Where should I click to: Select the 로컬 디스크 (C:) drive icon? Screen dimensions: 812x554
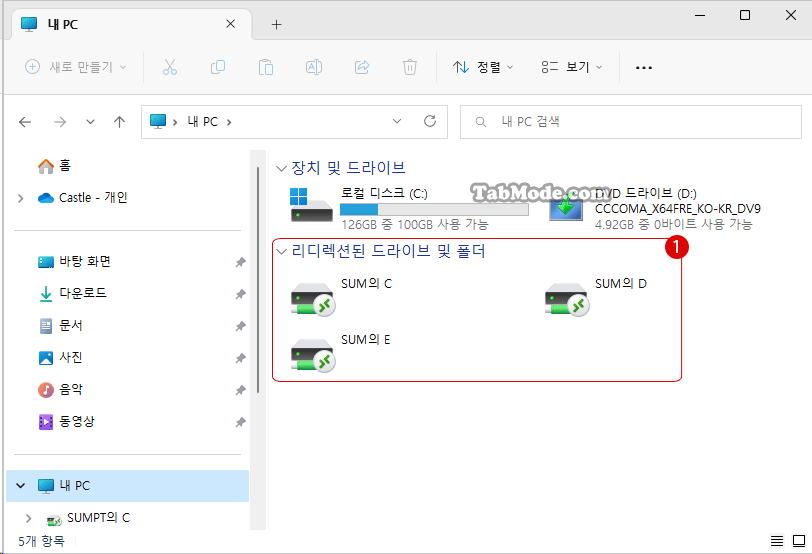click(x=311, y=206)
